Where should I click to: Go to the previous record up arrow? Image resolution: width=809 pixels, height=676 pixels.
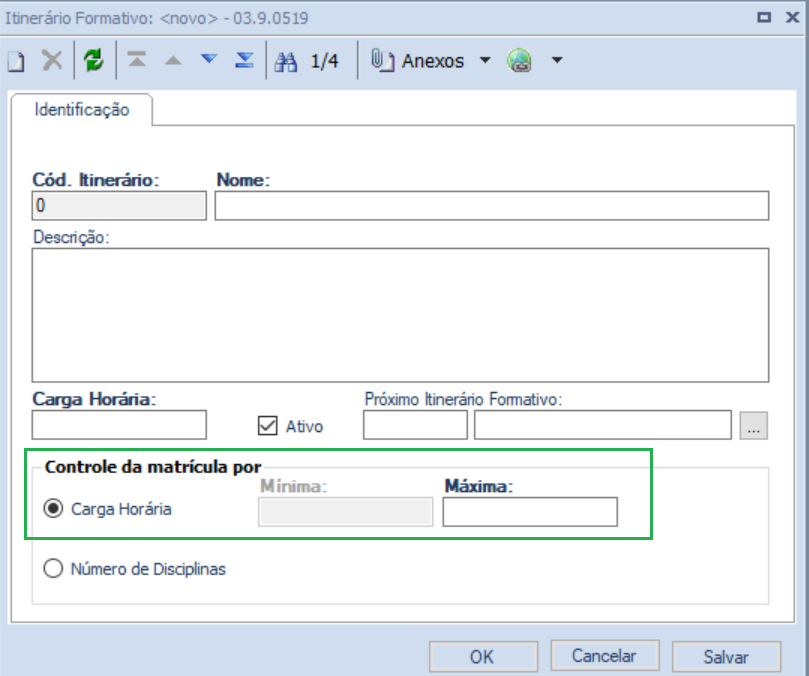pyautogui.click(x=173, y=60)
